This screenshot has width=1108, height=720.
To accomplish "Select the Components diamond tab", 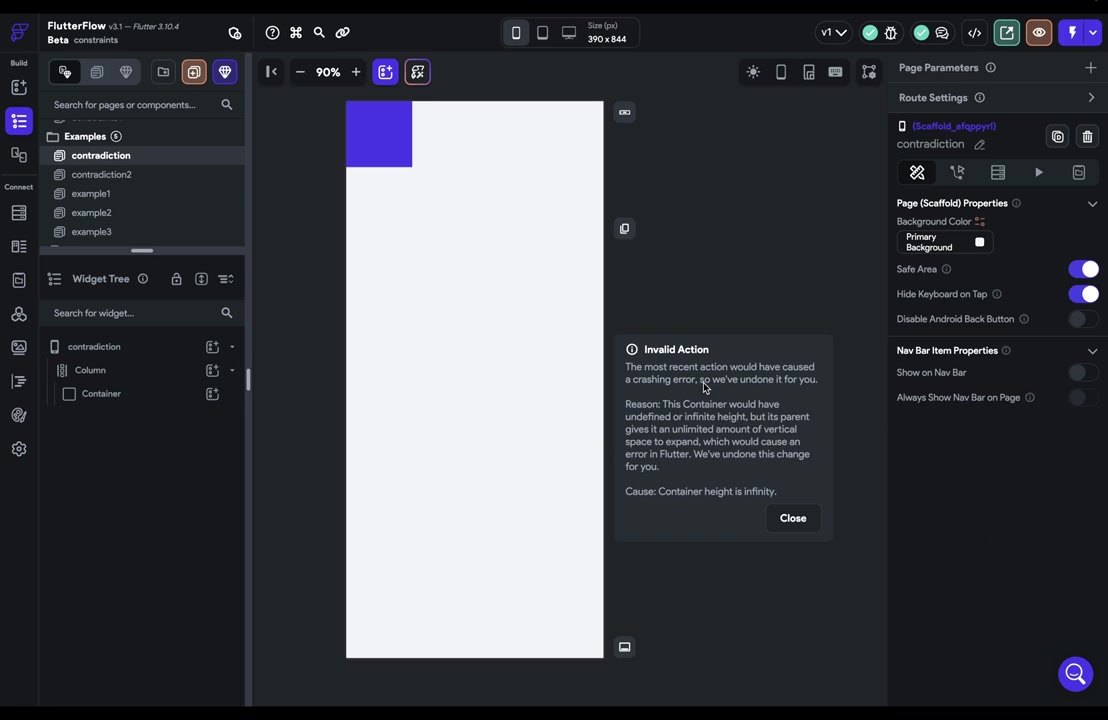I will coord(126,72).
